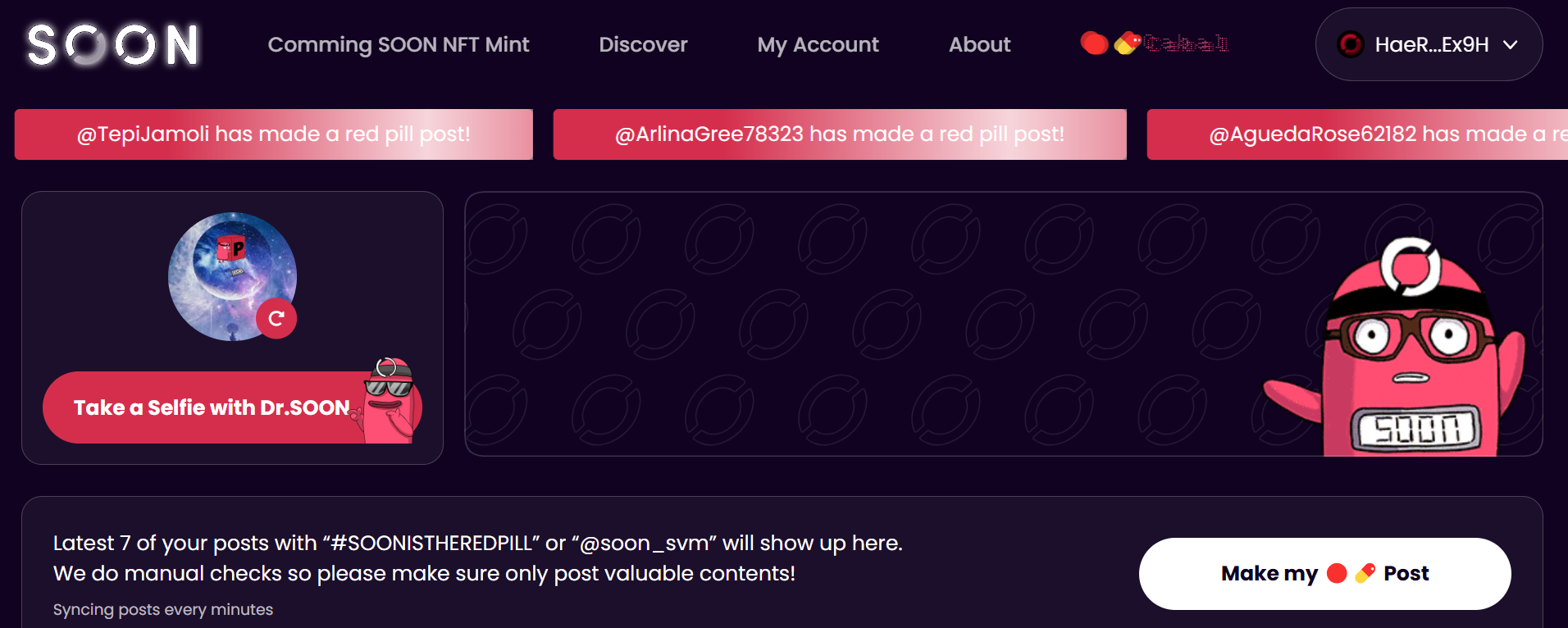Image resolution: width=1568 pixels, height=628 pixels.
Task: Click the red circle emoji in Make my Post
Action: (1337, 573)
